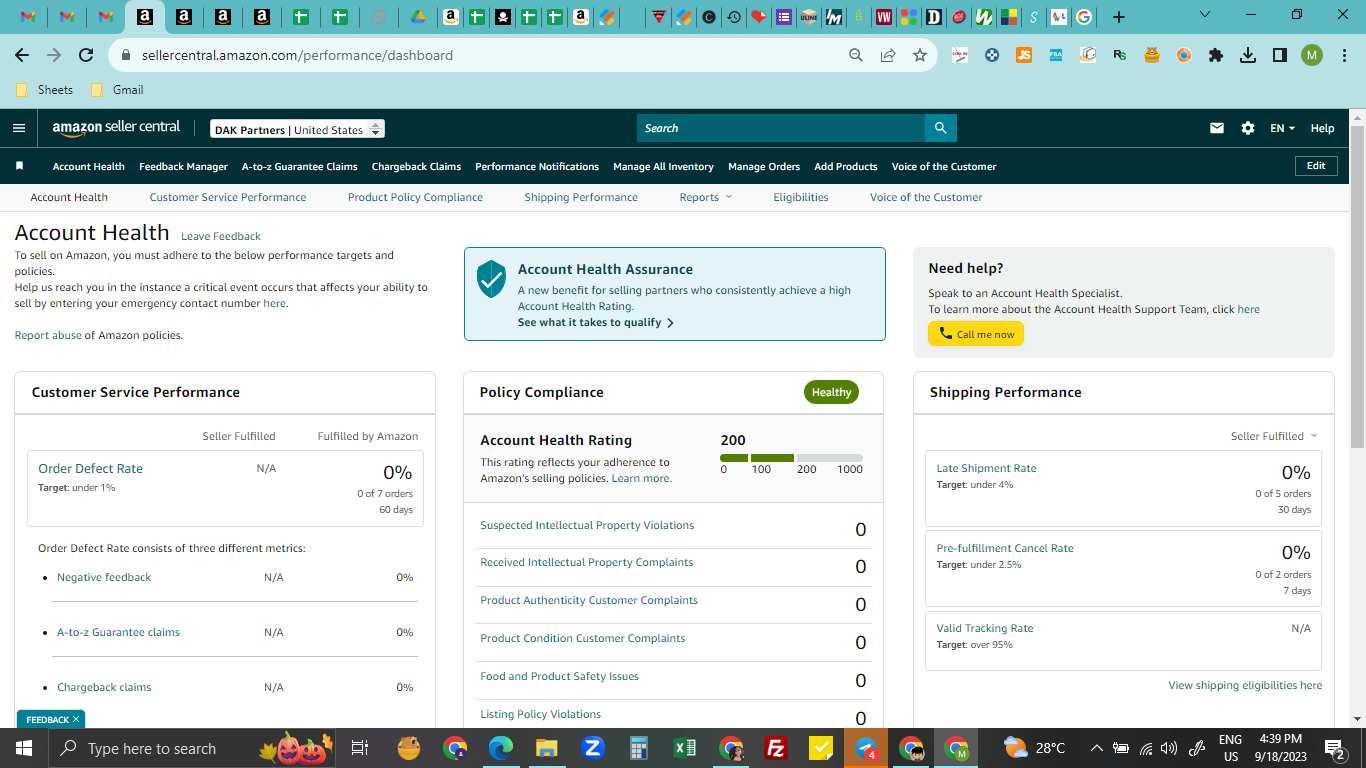
Task: Open the Seller Central hamburger menu
Action: coord(19,128)
